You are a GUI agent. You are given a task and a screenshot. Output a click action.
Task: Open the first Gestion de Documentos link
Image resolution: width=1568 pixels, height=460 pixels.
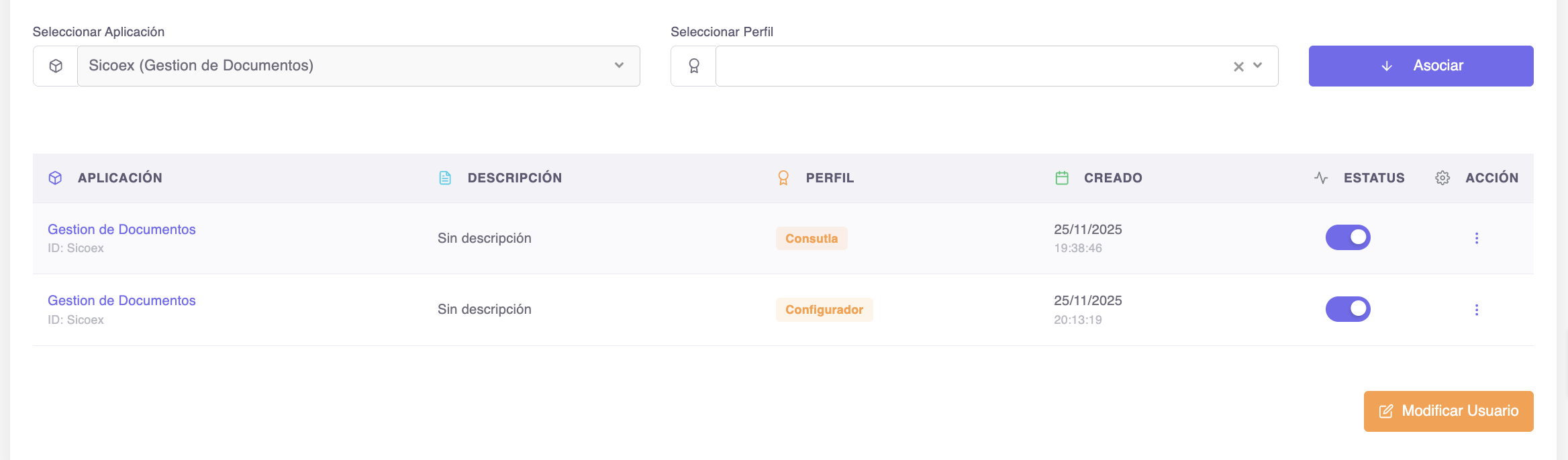click(x=121, y=229)
